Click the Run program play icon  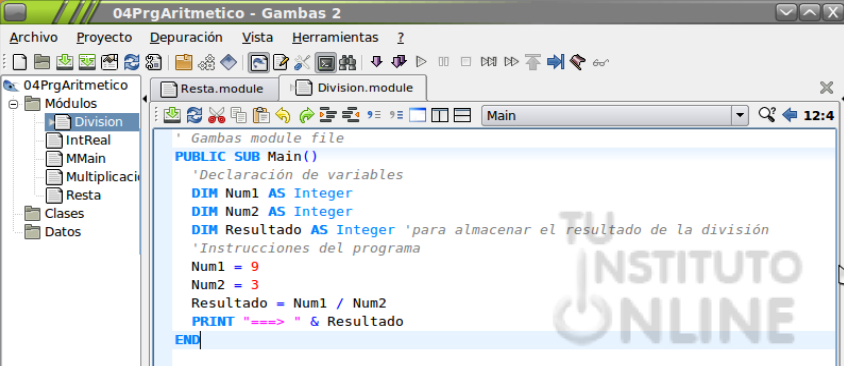(x=421, y=62)
